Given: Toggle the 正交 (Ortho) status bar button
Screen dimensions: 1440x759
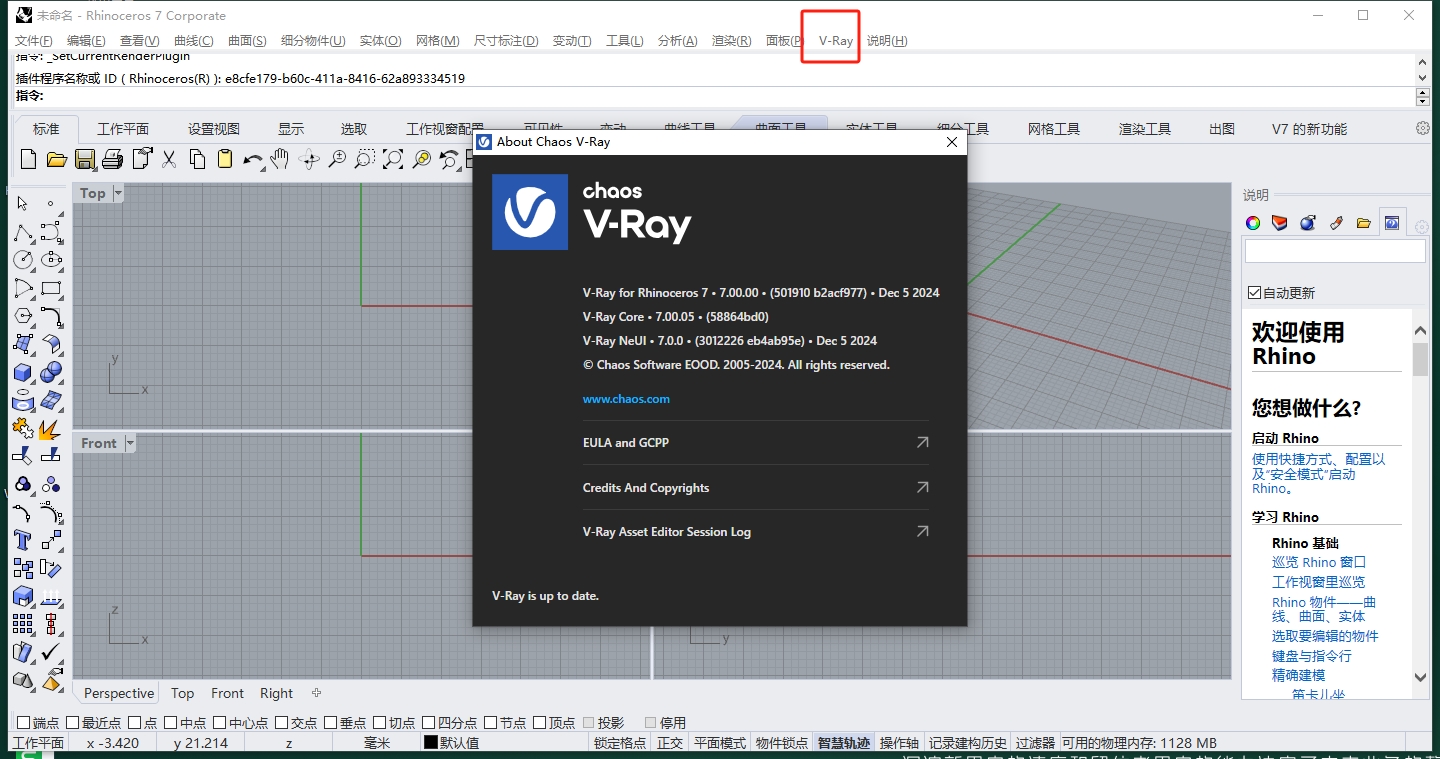Looking at the screenshot, I should 670,743.
